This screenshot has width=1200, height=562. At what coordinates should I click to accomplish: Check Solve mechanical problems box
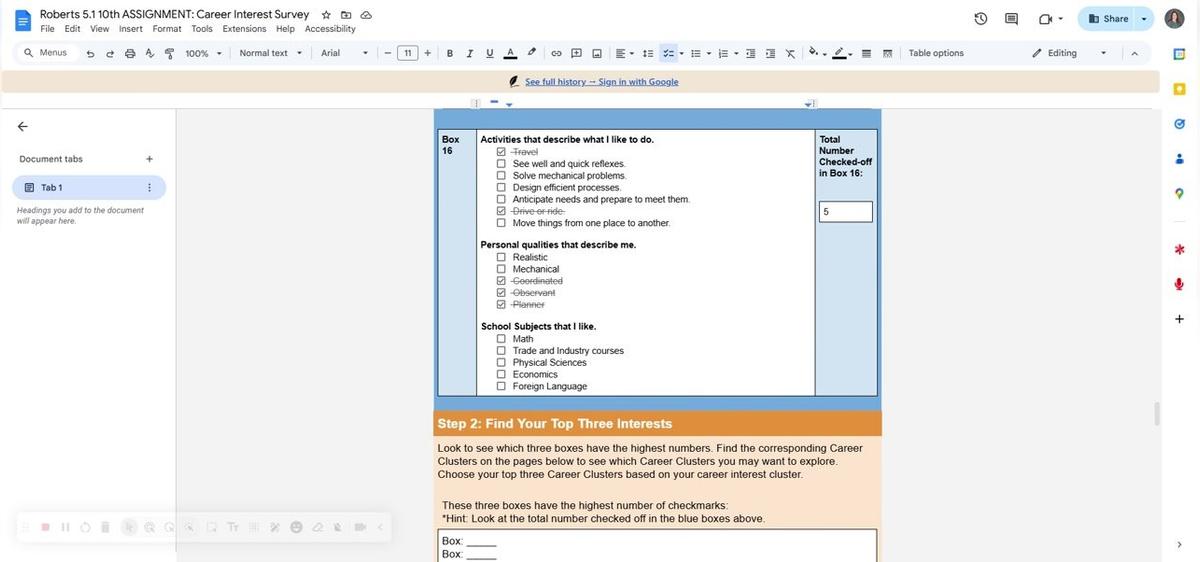pyautogui.click(x=501, y=176)
